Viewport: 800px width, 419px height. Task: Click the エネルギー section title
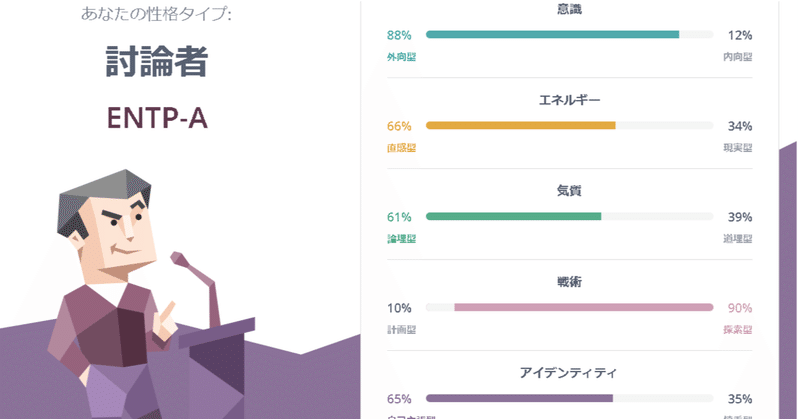tap(569, 100)
